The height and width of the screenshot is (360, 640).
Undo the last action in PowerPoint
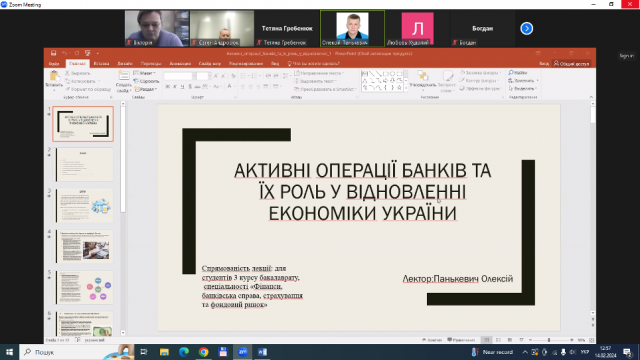[64, 53]
